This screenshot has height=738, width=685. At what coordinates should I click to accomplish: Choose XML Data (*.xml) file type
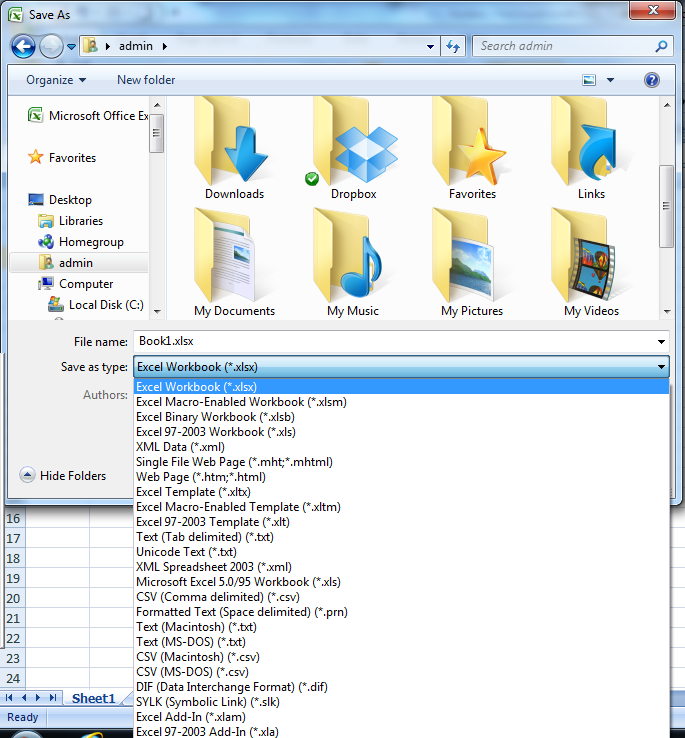coord(401,447)
